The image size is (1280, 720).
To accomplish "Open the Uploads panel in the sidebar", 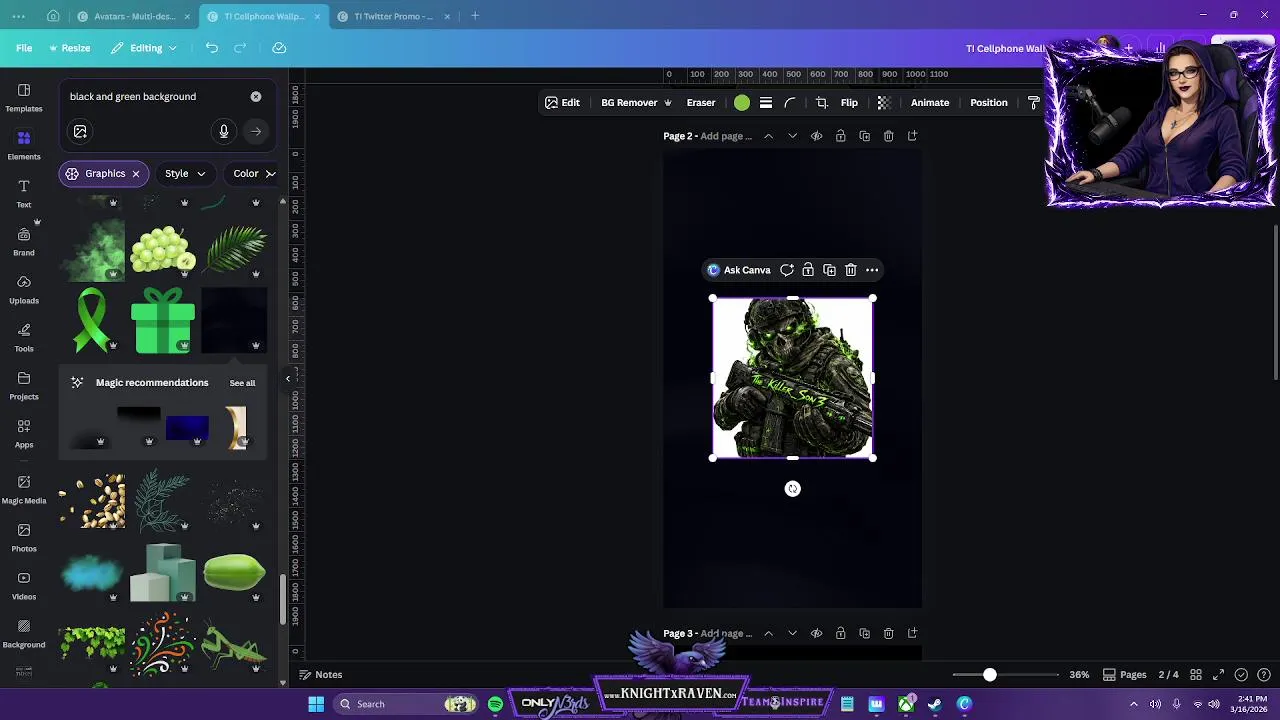I will [x=24, y=289].
